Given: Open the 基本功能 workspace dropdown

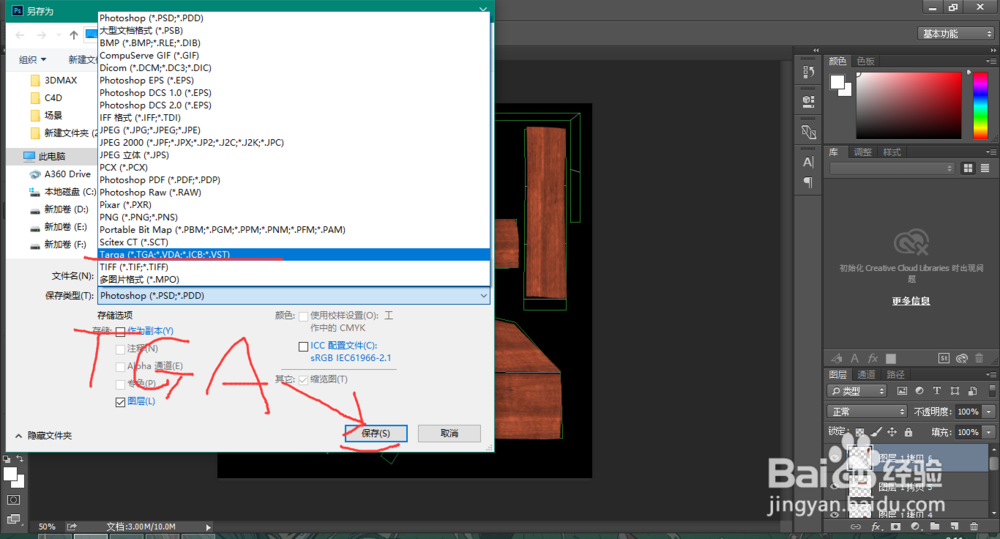Looking at the screenshot, I should coord(956,34).
